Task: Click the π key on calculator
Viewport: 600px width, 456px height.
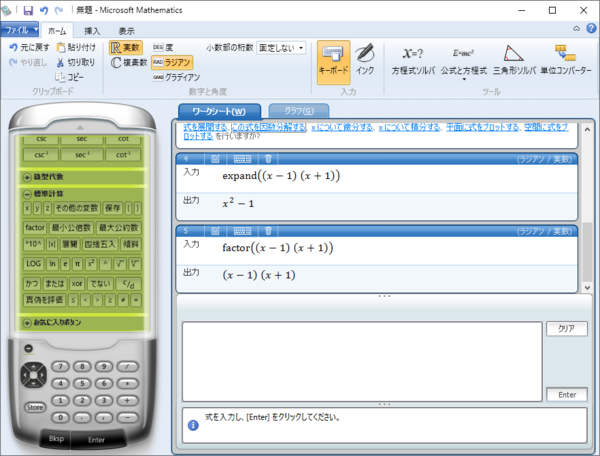Action: (77, 264)
